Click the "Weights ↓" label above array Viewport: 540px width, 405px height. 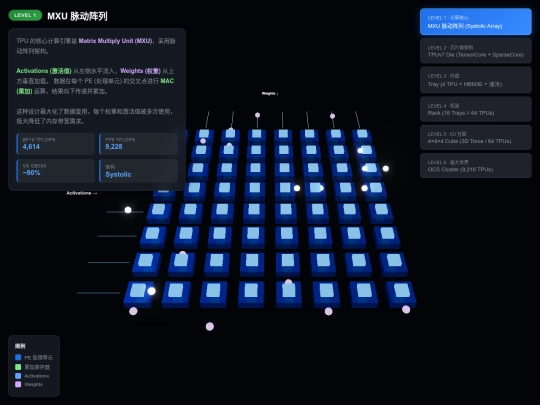pos(270,93)
